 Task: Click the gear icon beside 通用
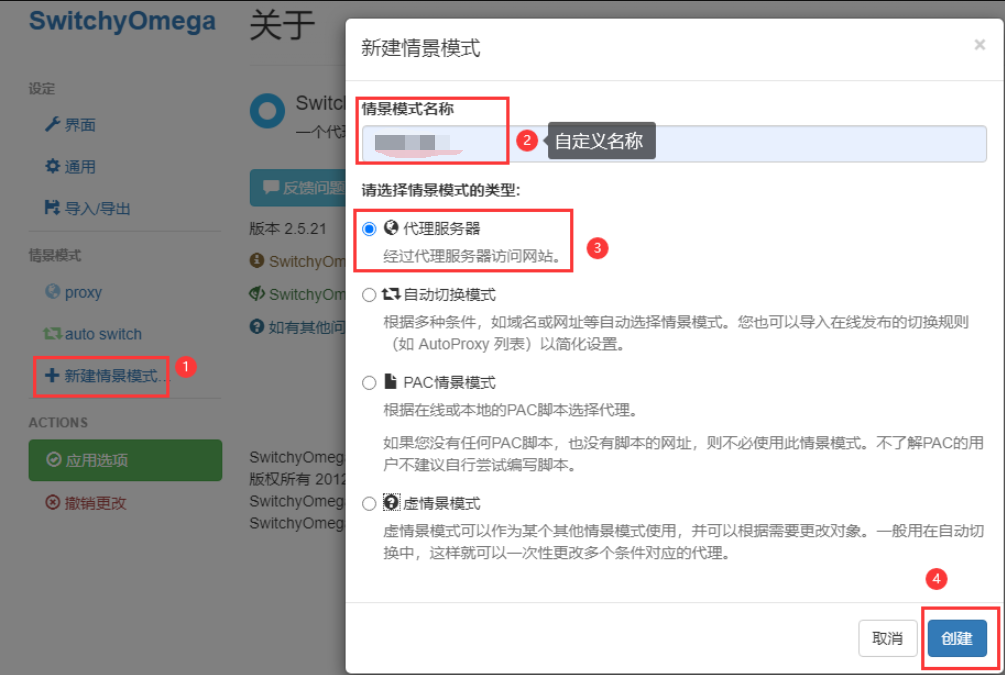pyautogui.click(x=53, y=167)
